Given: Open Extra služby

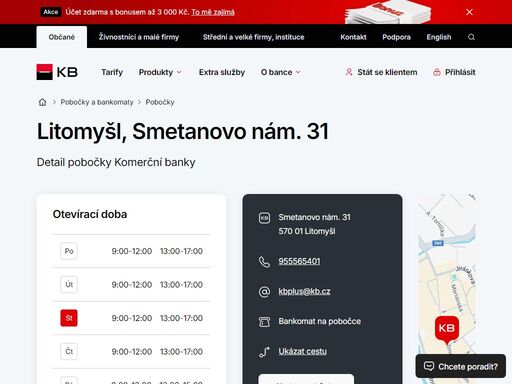Looking at the screenshot, I should coord(222,72).
